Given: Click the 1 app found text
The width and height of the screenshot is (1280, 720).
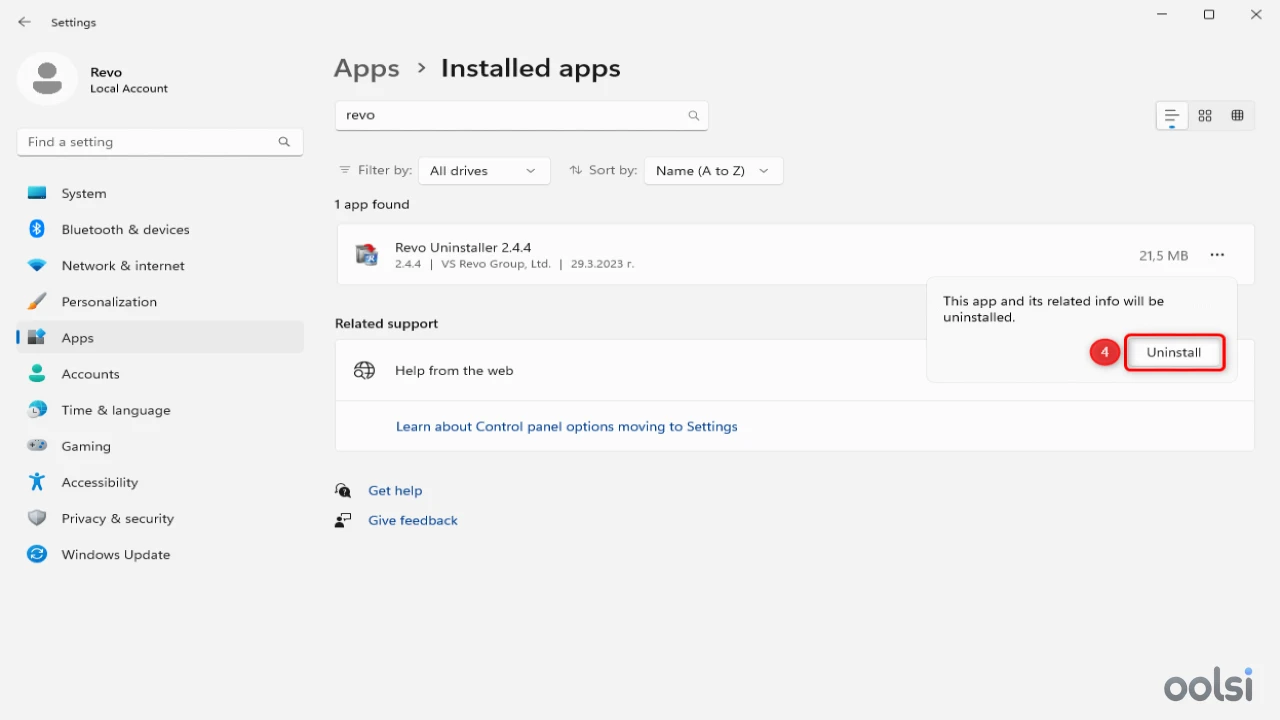Looking at the screenshot, I should point(372,204).
